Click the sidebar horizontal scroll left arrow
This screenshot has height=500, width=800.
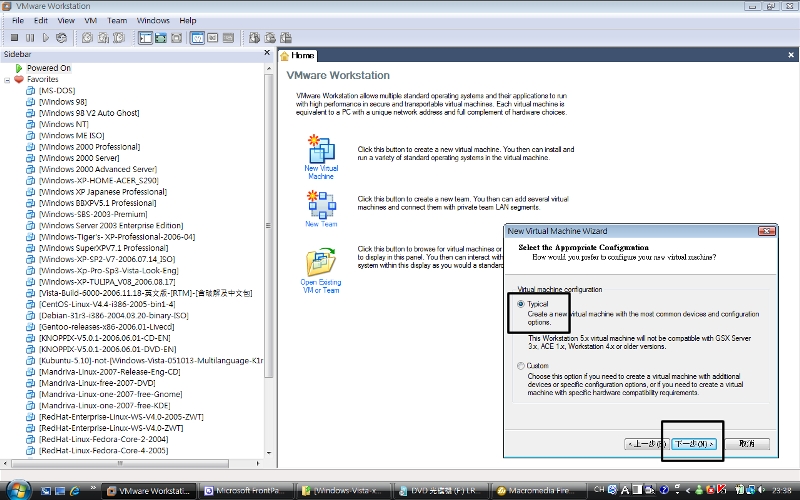click(x=5, y=463)
